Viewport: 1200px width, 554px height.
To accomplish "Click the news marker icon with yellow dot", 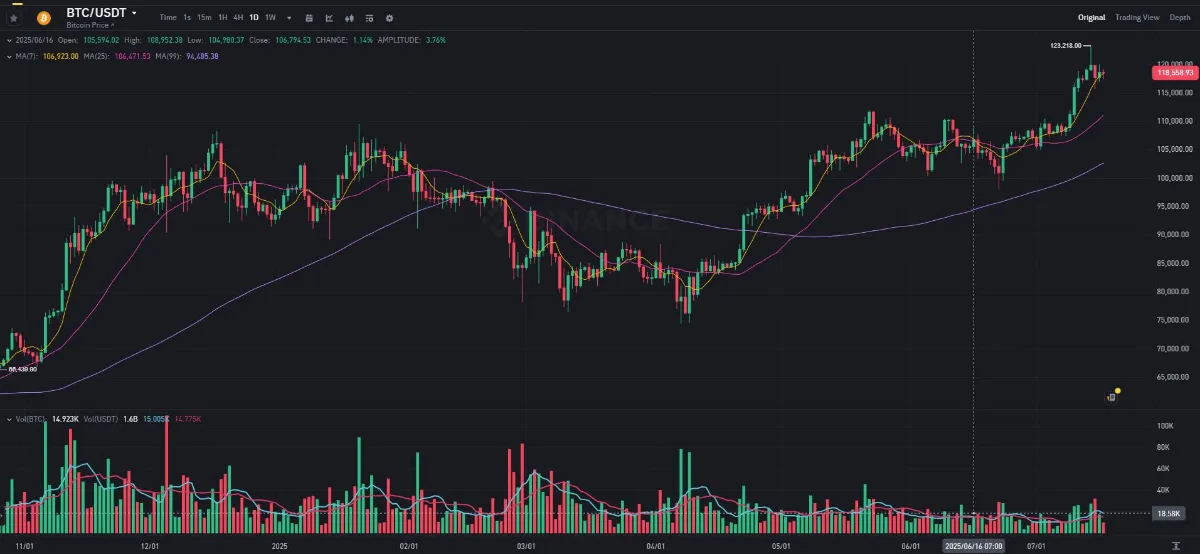I will coord(1112,396).
